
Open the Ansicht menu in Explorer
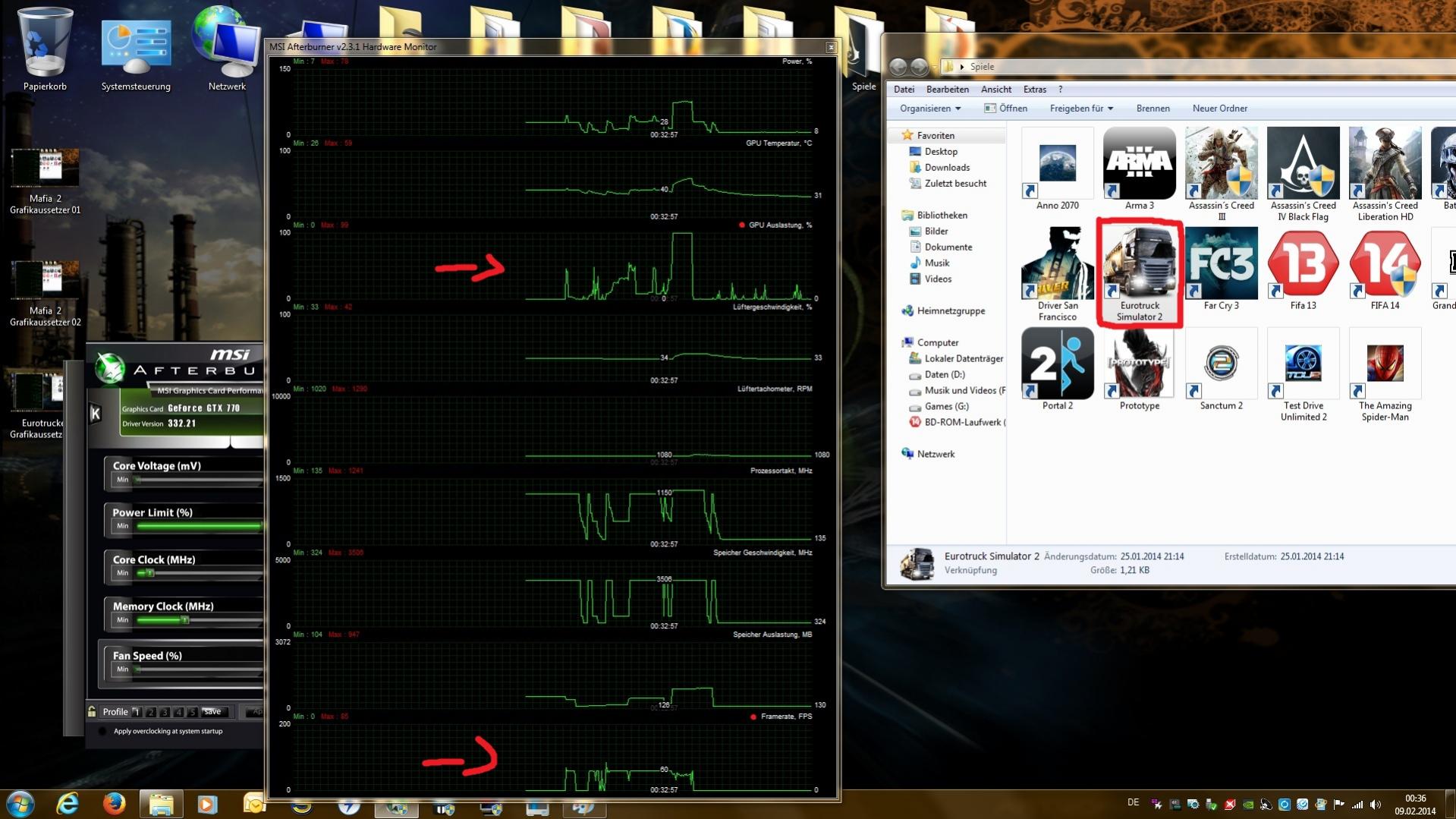995,90
